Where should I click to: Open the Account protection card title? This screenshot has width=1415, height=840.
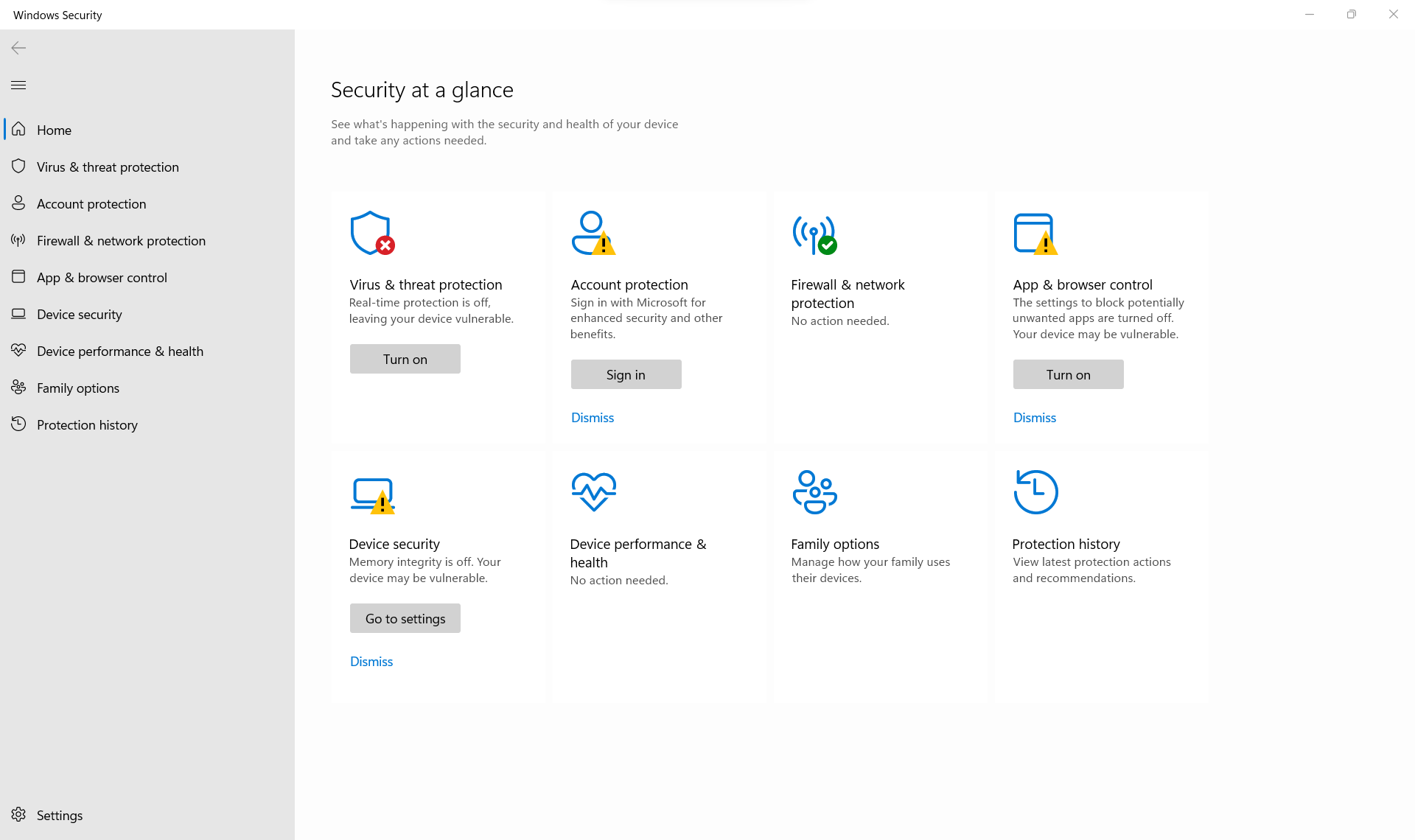point(629,284)
